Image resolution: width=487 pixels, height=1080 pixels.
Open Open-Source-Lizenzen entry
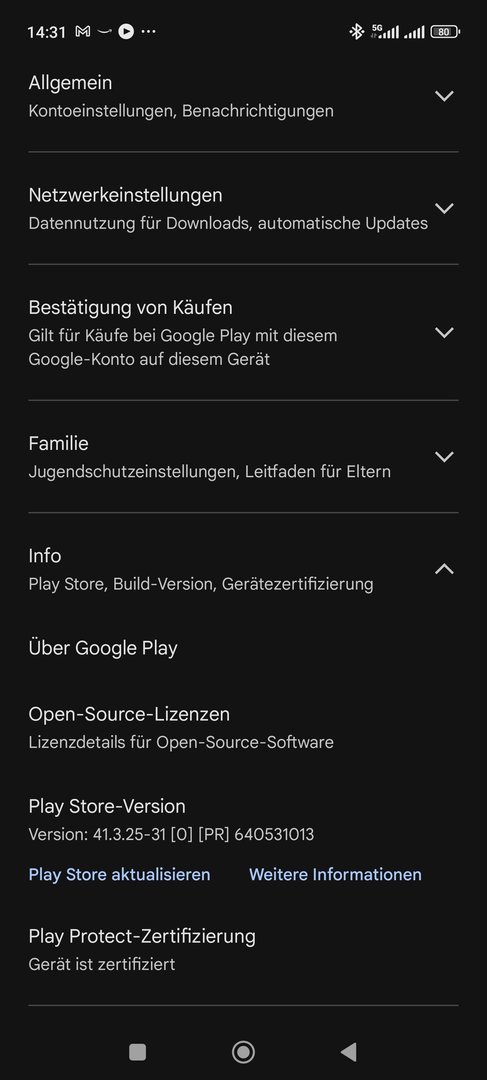tap(243, 727)
